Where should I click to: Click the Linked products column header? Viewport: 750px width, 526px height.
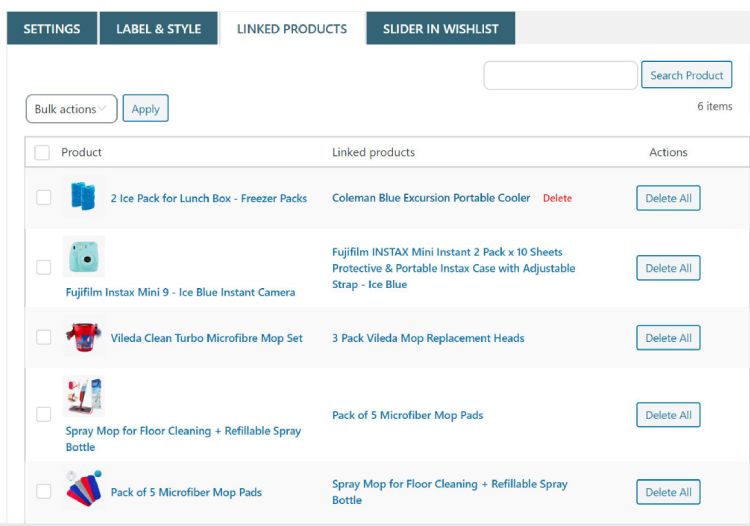pyautogui.click(x=374, y=152)
